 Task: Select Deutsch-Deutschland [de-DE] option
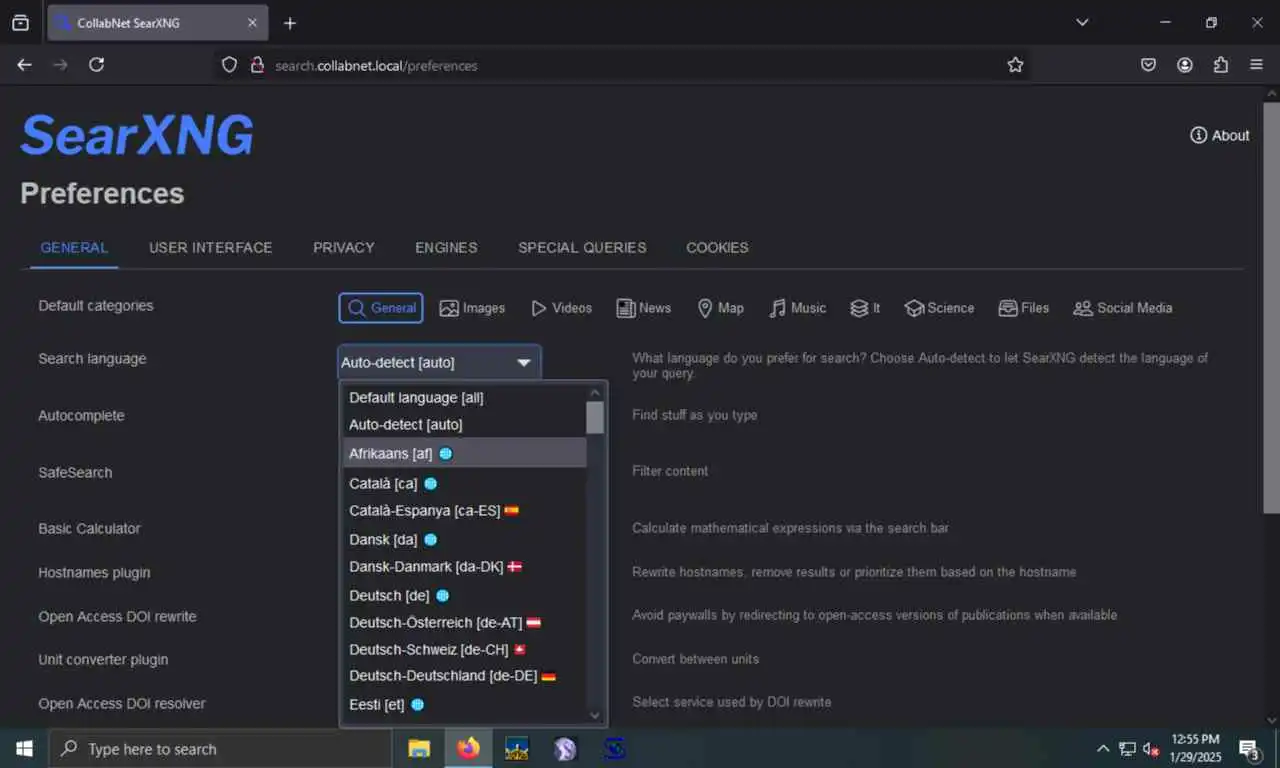pos(464,676)
